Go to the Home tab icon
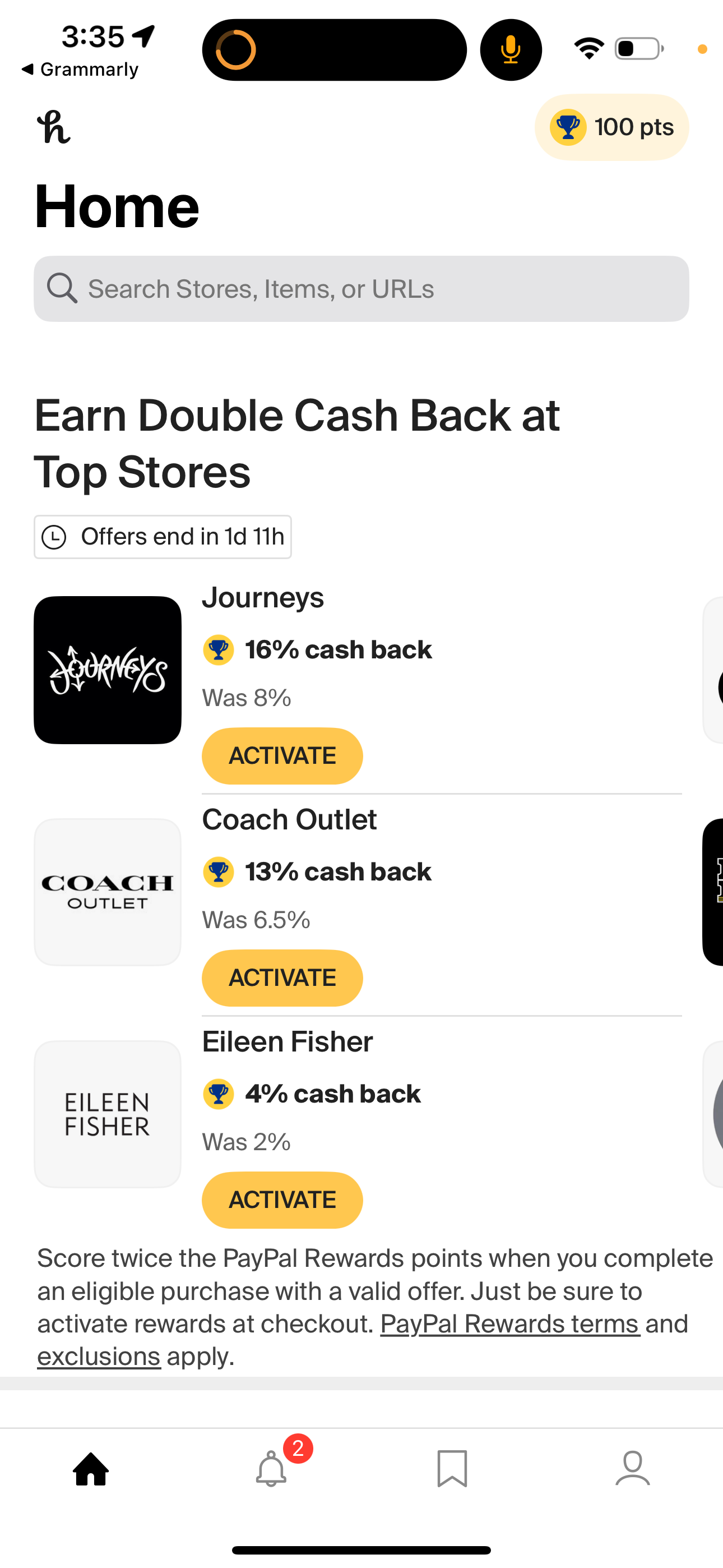The height and width of the screenshot is (1568, 723). coord(91,1468)
